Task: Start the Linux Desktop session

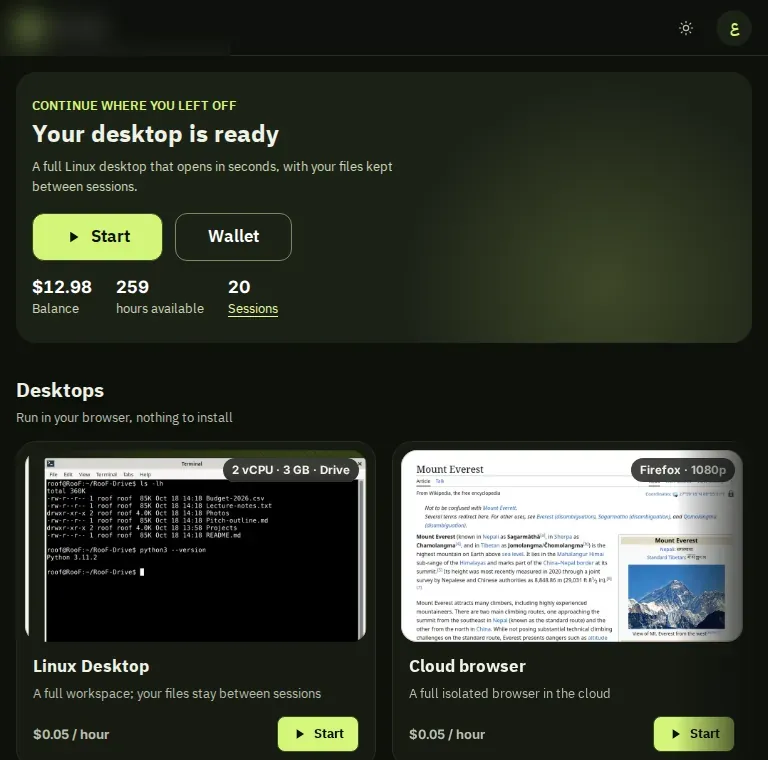Action: (x=318, y=734)
